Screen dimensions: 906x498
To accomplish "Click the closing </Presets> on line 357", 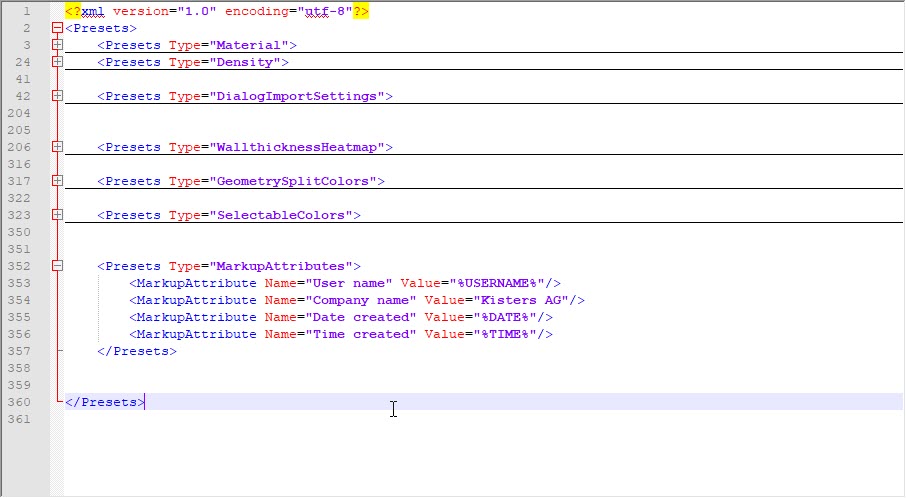I will 137,351.
